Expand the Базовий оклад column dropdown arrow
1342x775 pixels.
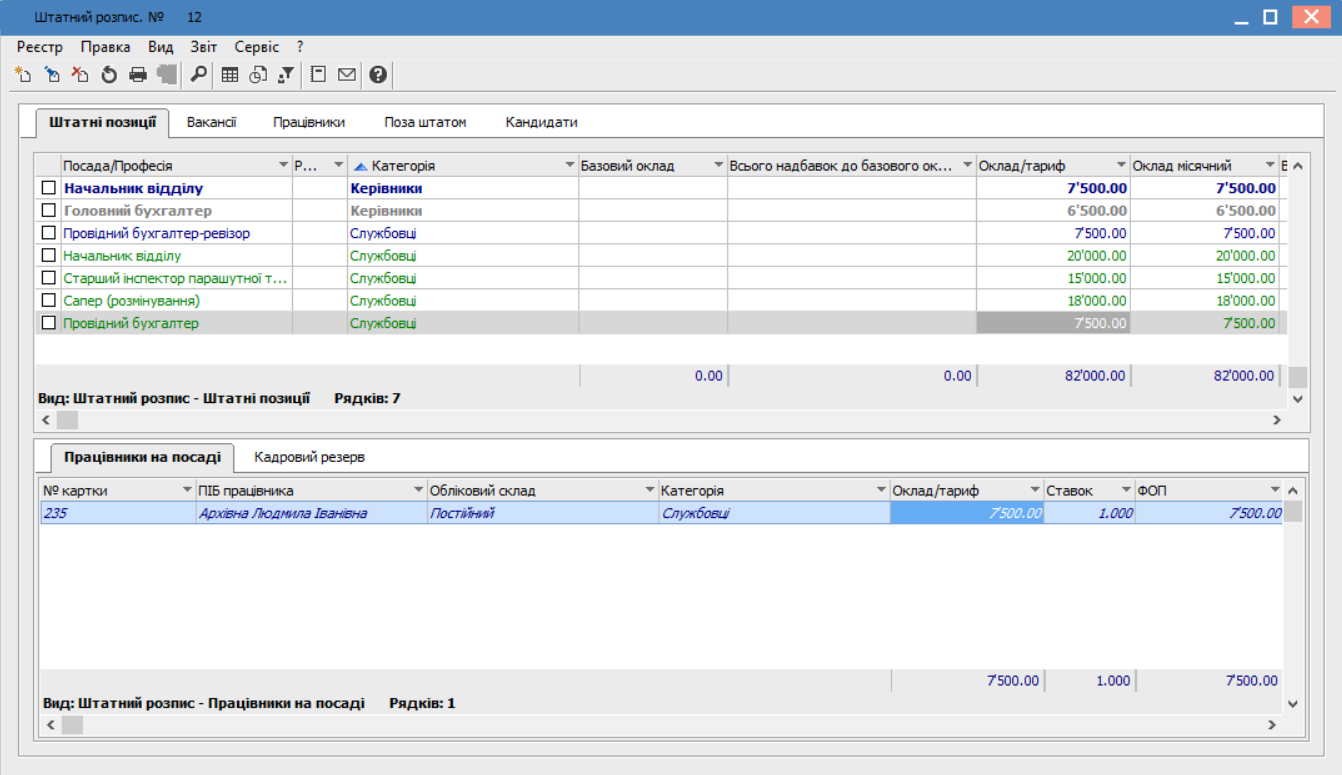[718, 166]
